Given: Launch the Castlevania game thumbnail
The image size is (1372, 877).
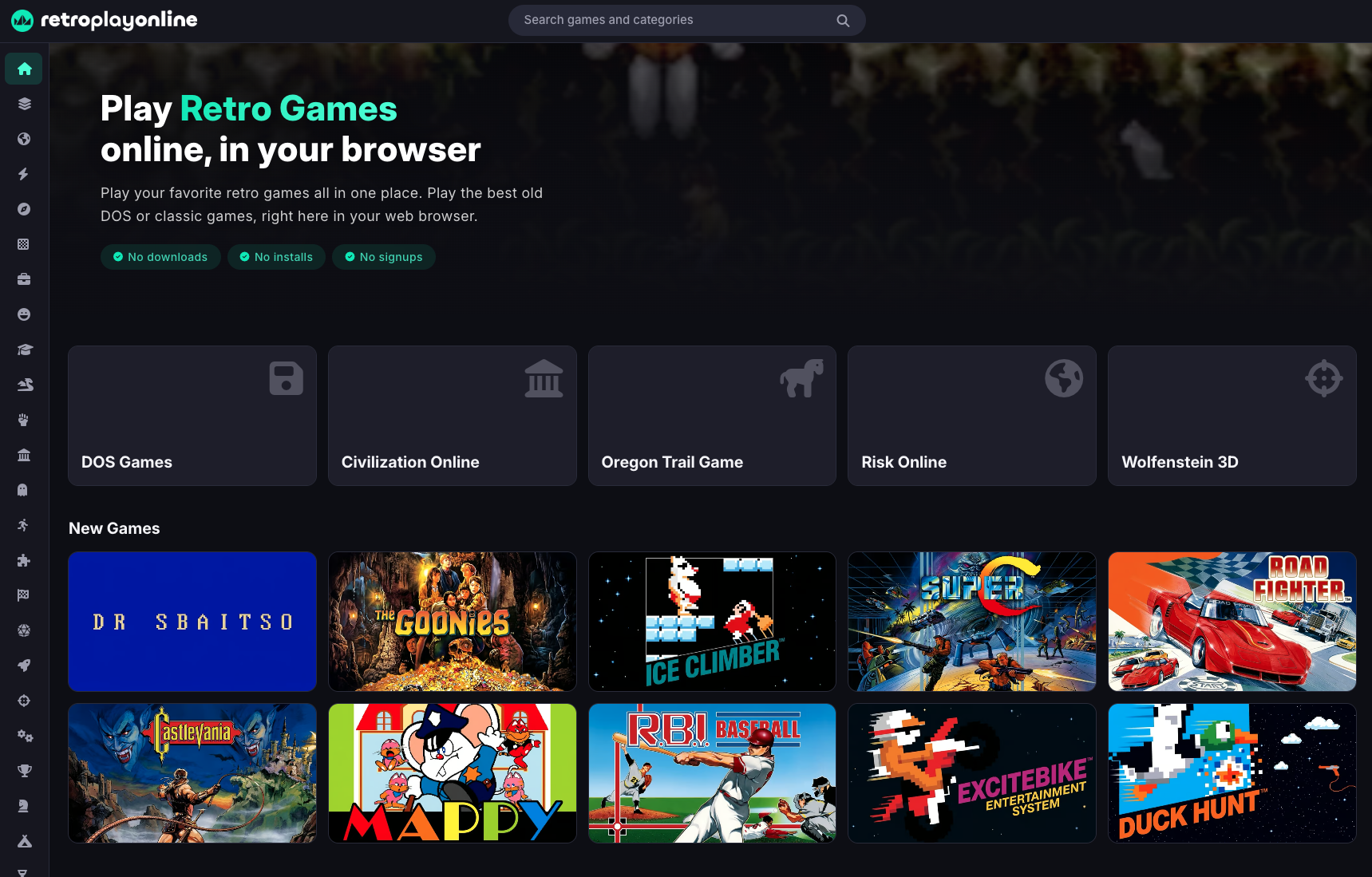Looking at the screenshot, I should (192, 773).
